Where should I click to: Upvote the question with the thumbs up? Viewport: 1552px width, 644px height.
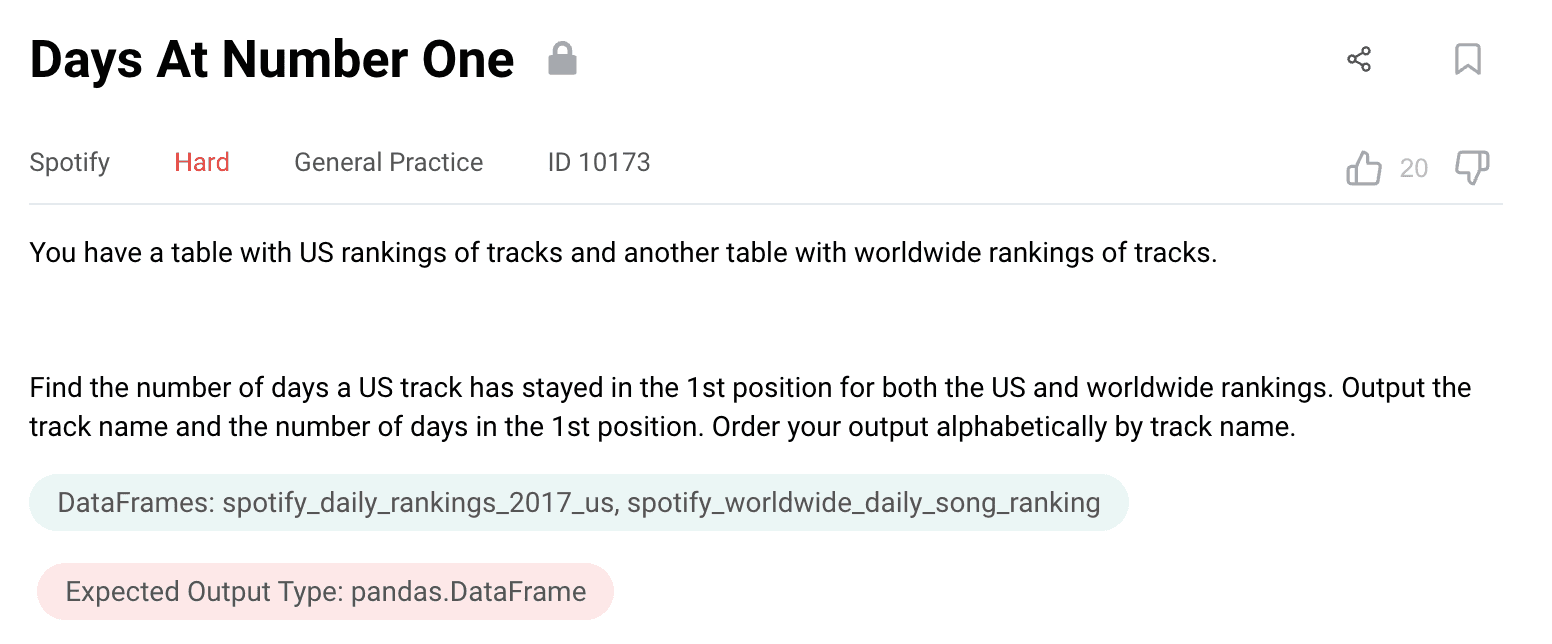[1363, 167]
